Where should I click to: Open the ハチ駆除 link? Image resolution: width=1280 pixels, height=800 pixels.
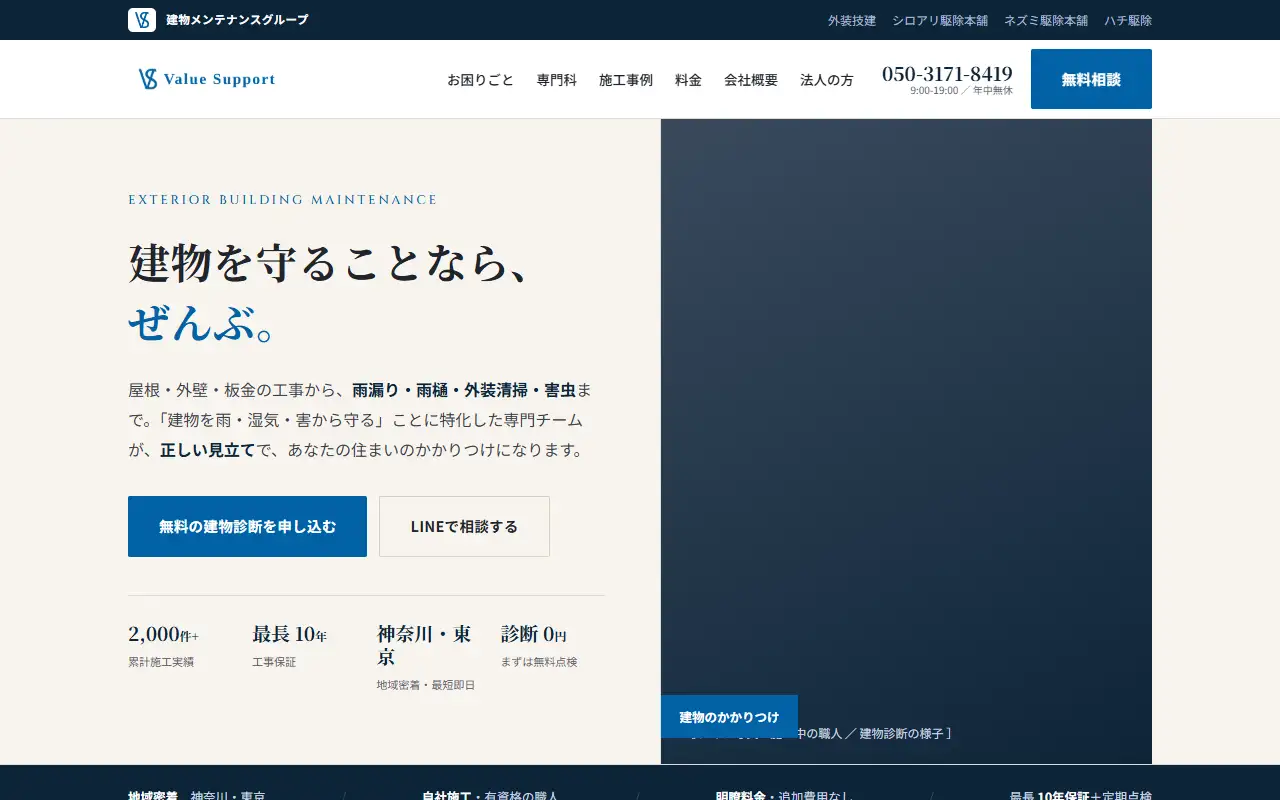1128,20
